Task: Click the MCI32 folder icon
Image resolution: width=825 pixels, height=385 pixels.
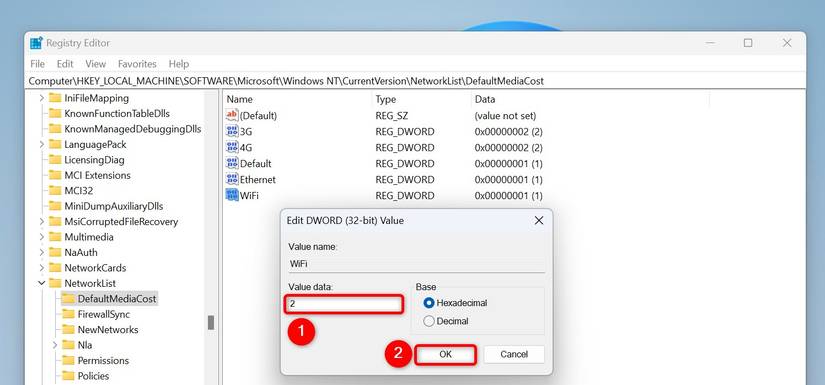Action: [55, 190]
